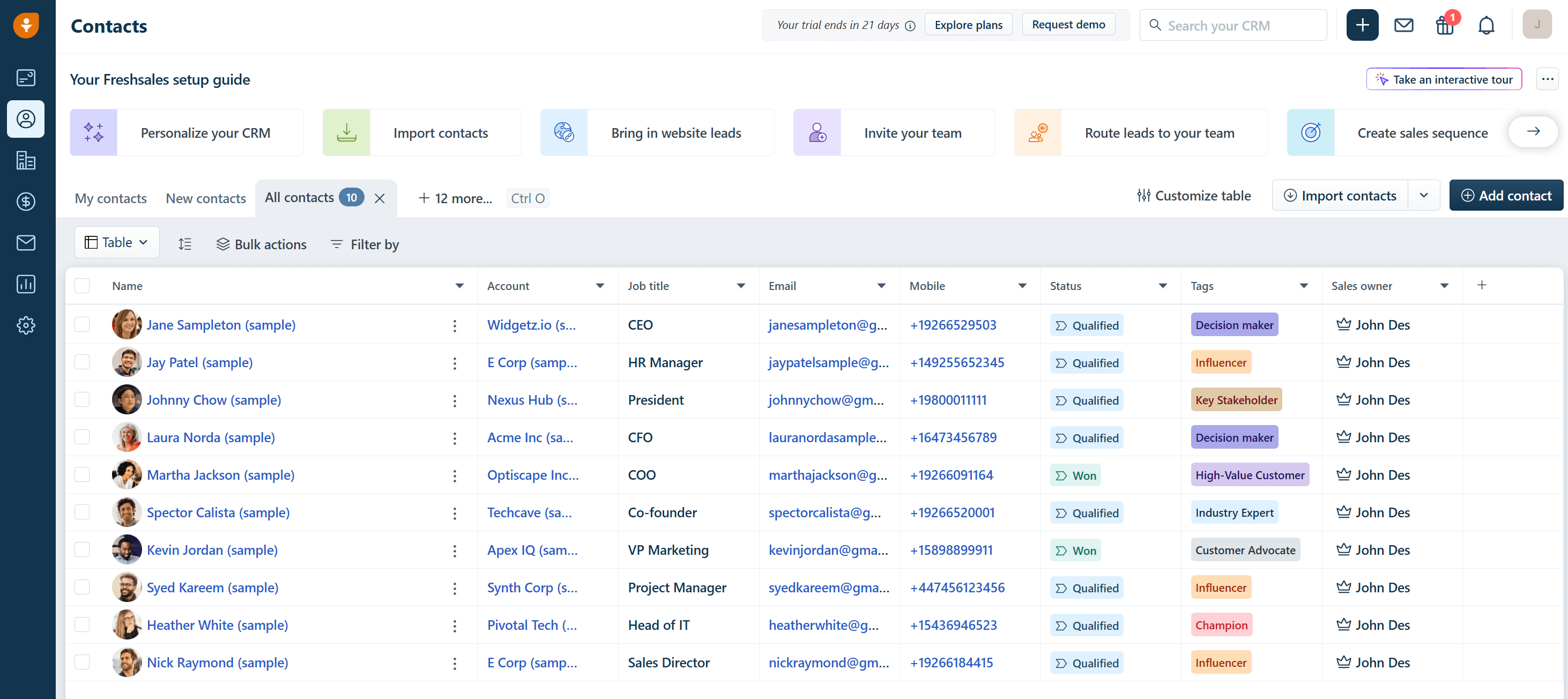Open the Email column dropdown arrow
1568x699 pixels.
click(881, 286)
